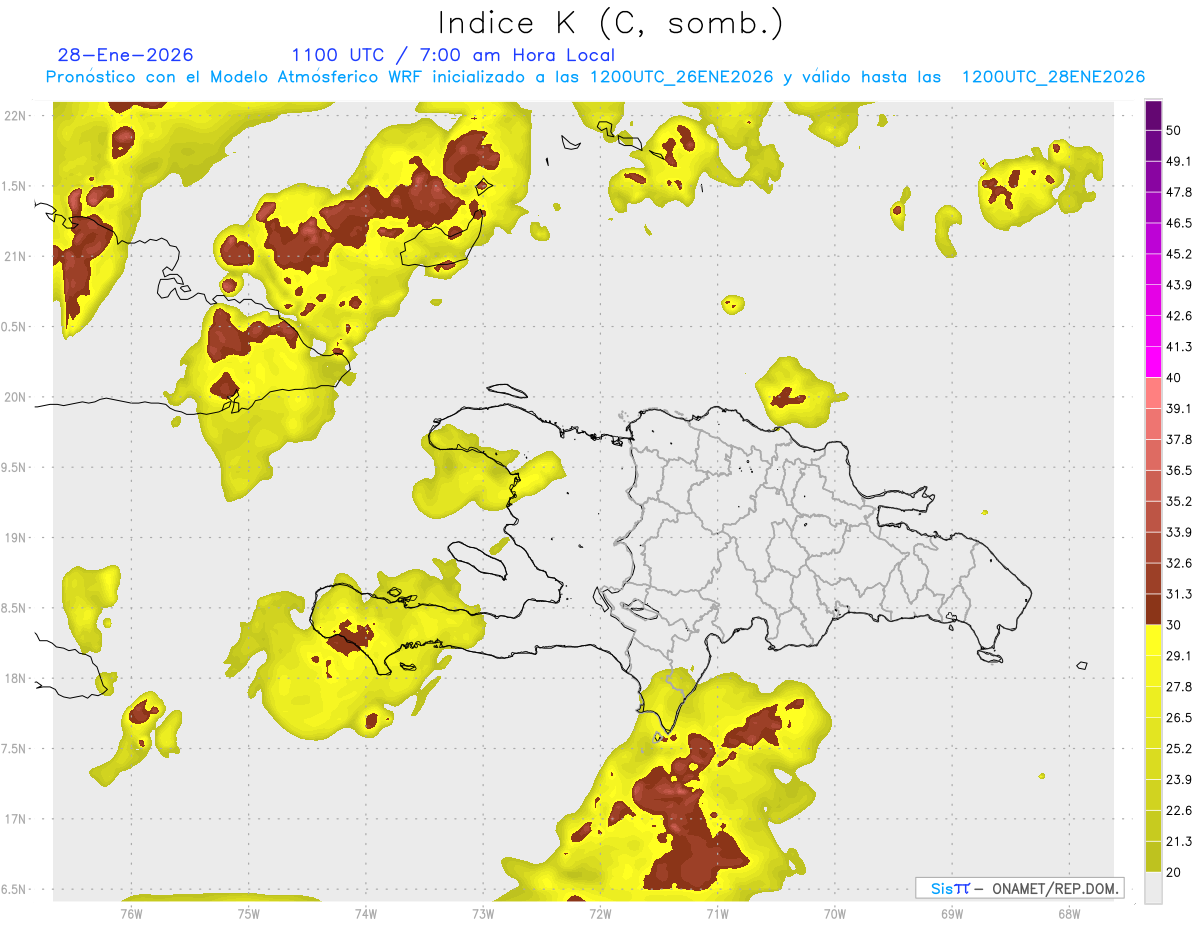The image size is (1200, 927).
Task: Click longitude label "73W"
Action: point(483,913)
